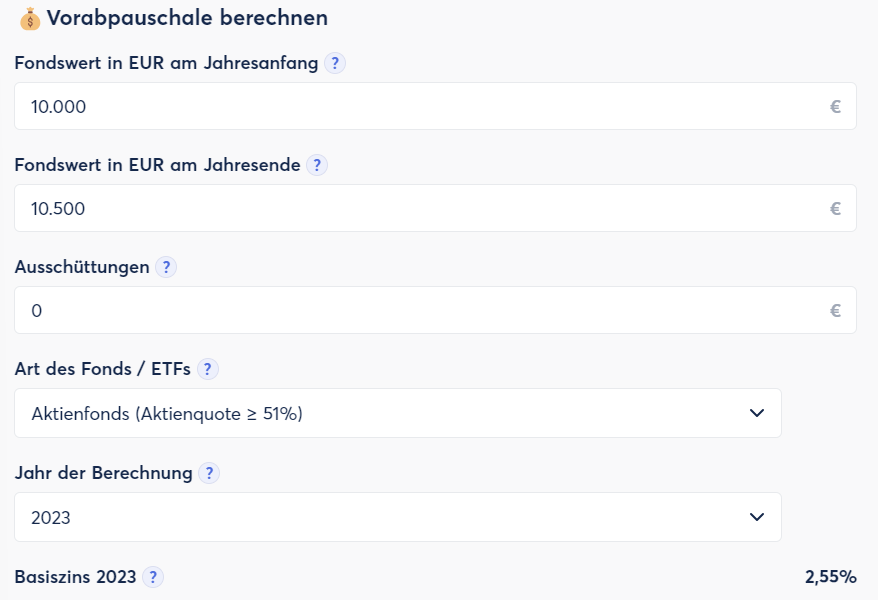This screenshot has width=878, height=600.
Task: Click the Basiszins 2023 label text
Action: 76,578
